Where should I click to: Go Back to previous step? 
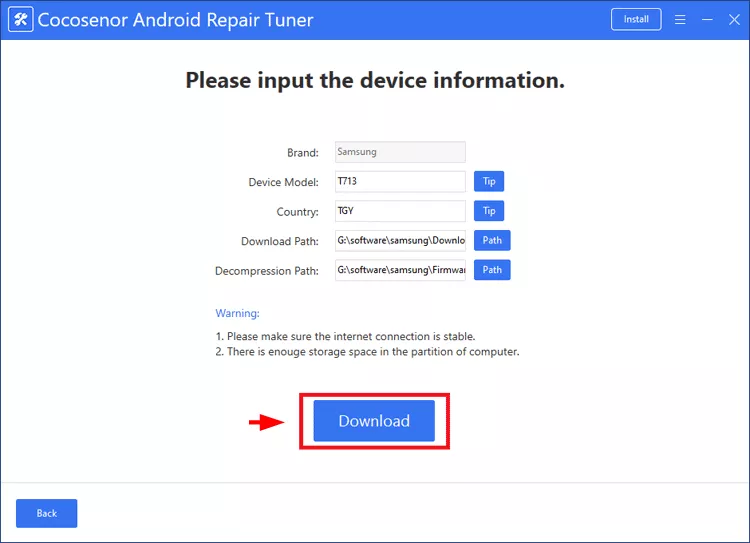coord(46,513)
